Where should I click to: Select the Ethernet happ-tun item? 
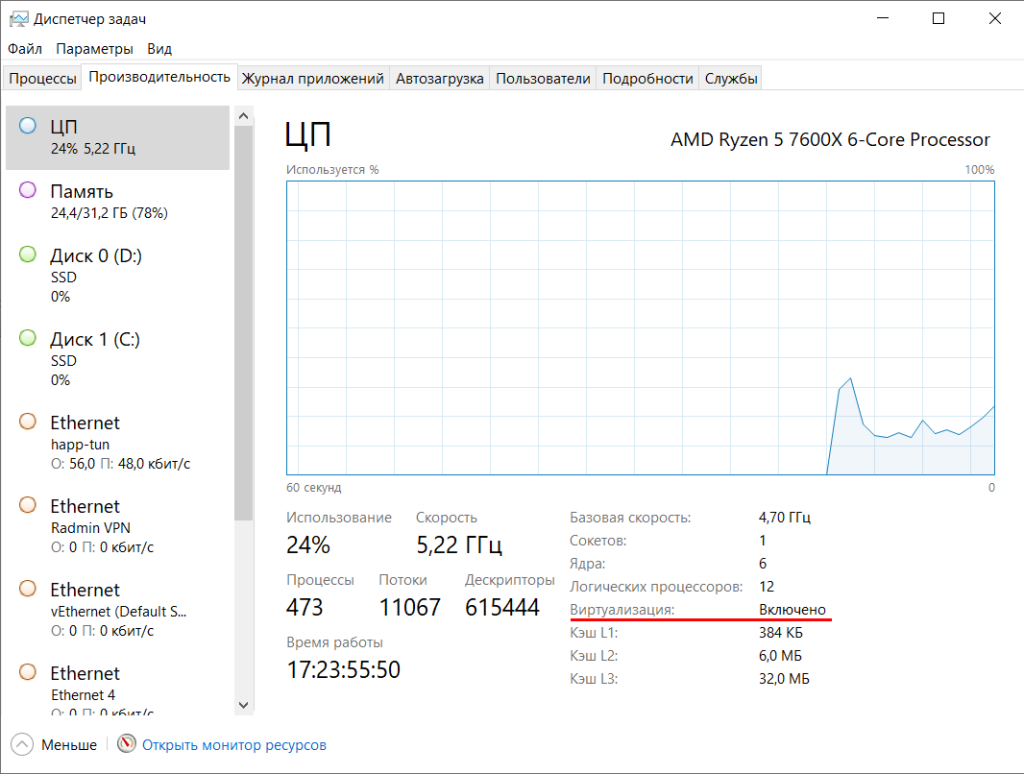[118, 443]
